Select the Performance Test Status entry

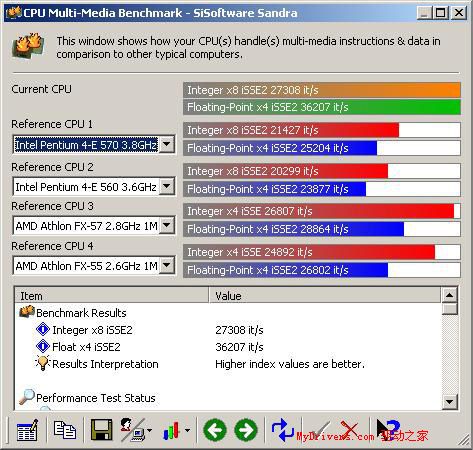point(96,398)
